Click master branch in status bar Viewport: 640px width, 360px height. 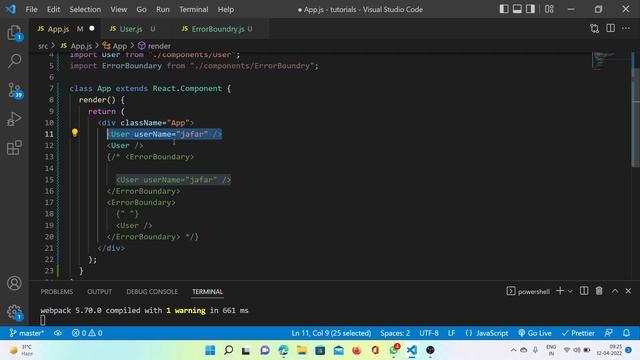(x=26, y=333)
